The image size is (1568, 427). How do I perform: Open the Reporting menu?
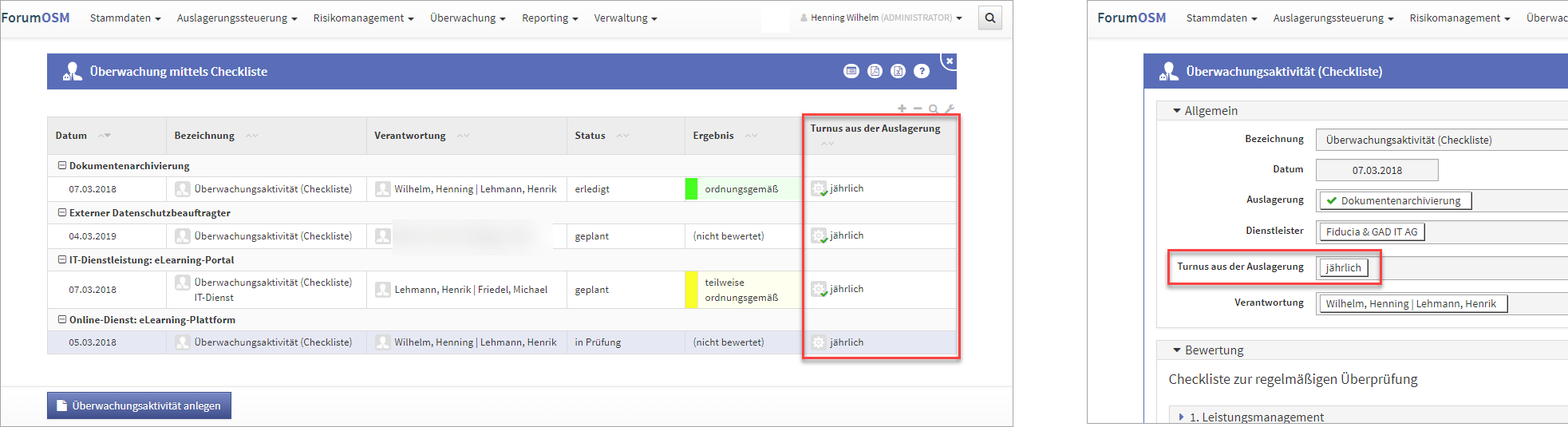tap(549, 18)
